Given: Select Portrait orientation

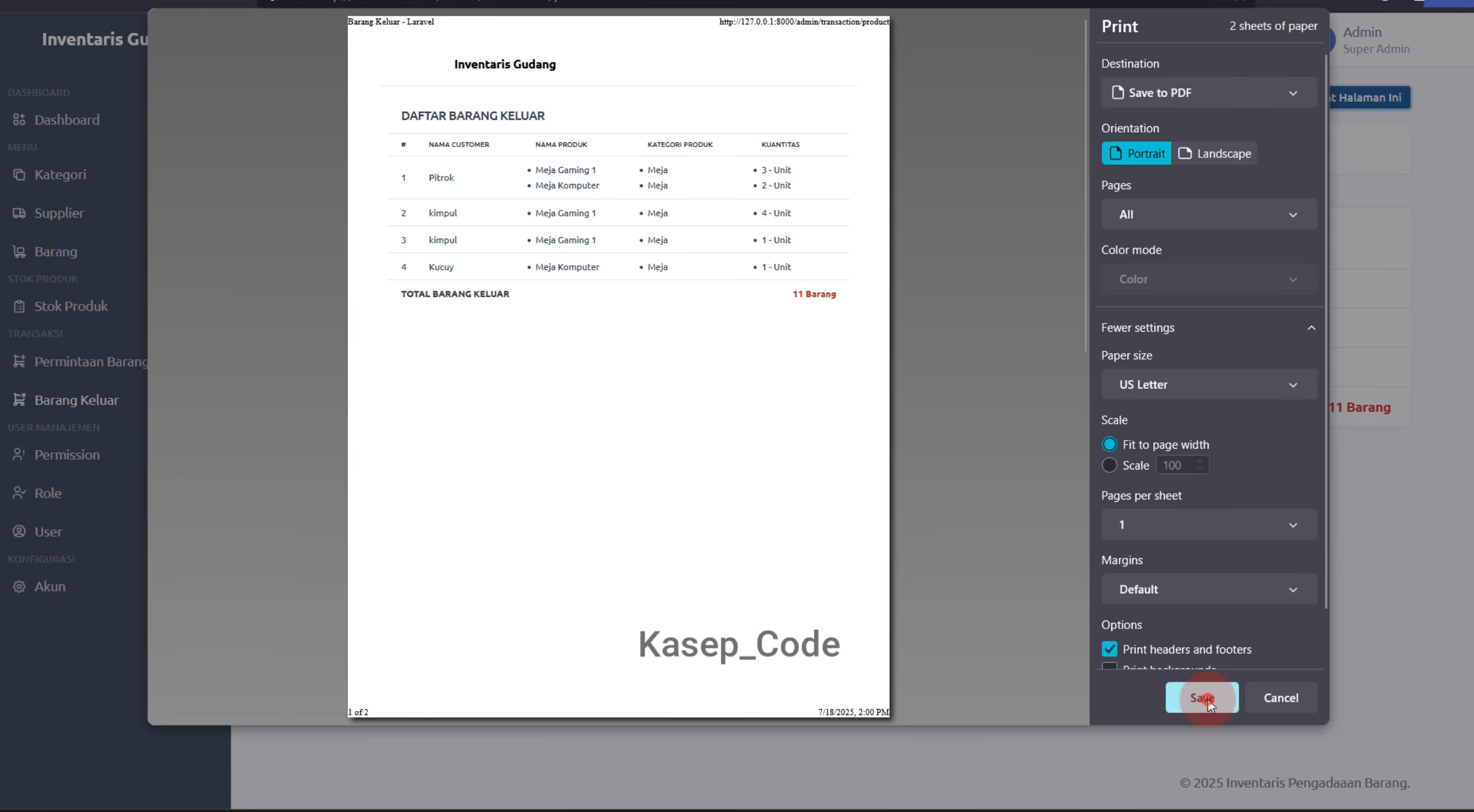Looking at the screenshot, I should tap(1136, 153).
